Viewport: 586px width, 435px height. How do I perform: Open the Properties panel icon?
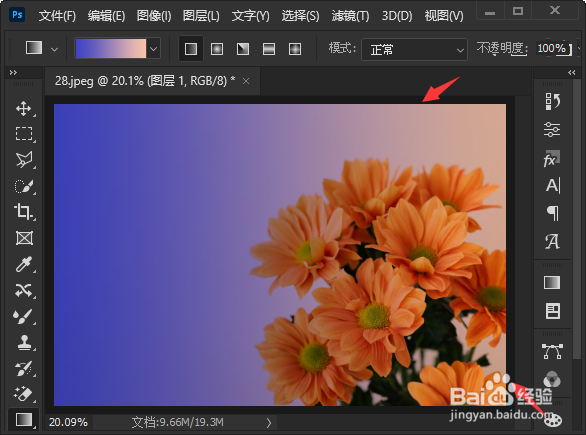point(552,130)
